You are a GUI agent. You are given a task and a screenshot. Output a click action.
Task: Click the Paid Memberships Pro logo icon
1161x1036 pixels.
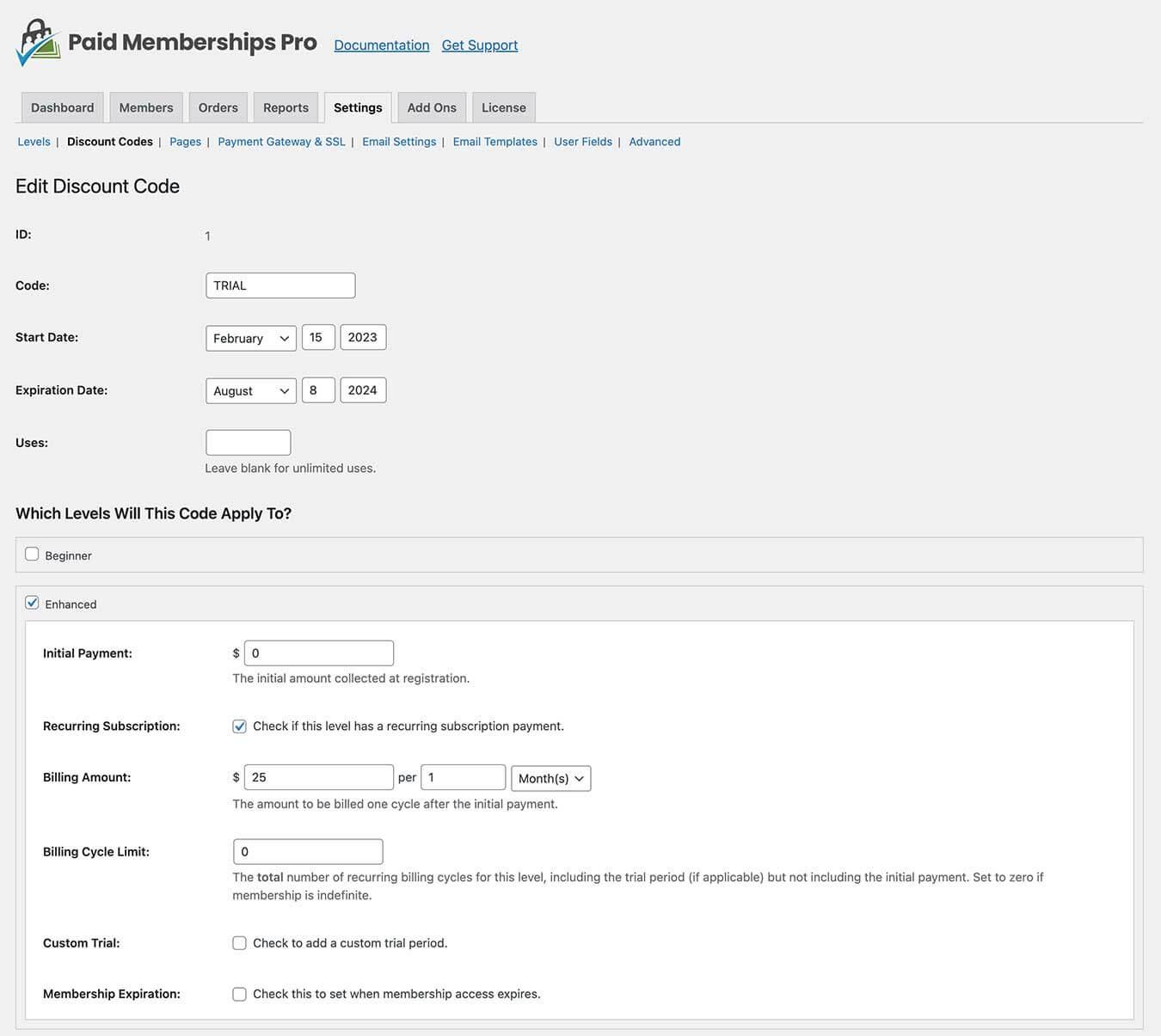click(x=39, y=43)
